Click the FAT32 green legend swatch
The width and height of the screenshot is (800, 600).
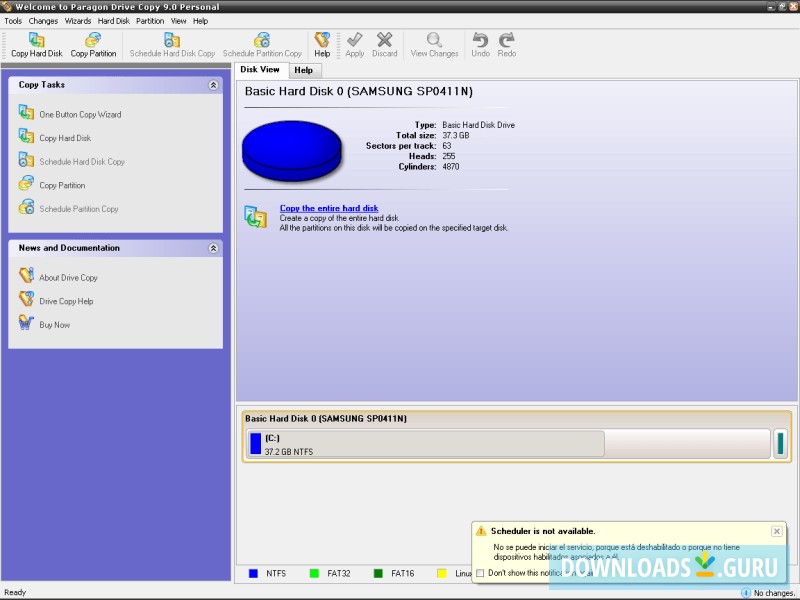314,573
